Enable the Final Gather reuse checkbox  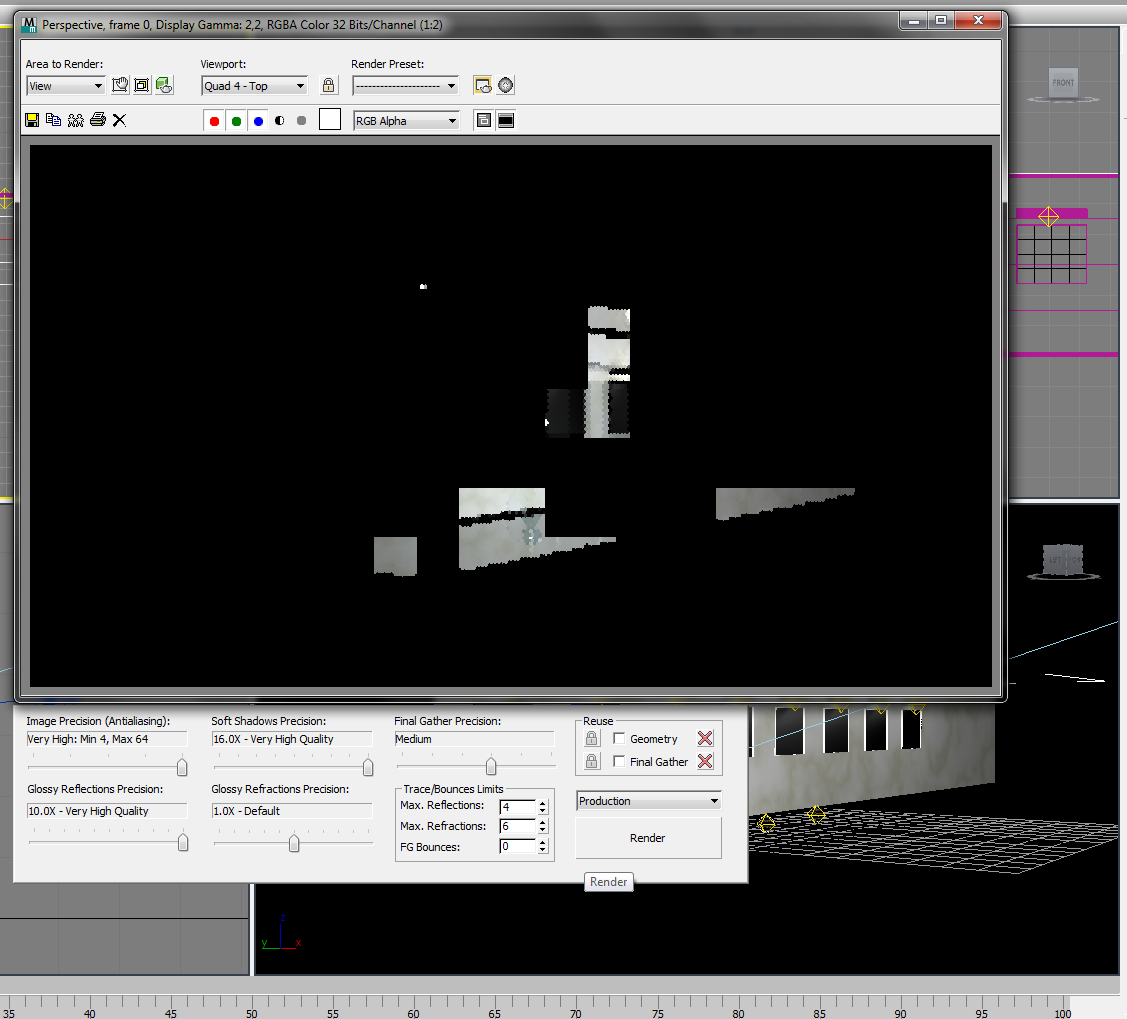click(619, 762)
